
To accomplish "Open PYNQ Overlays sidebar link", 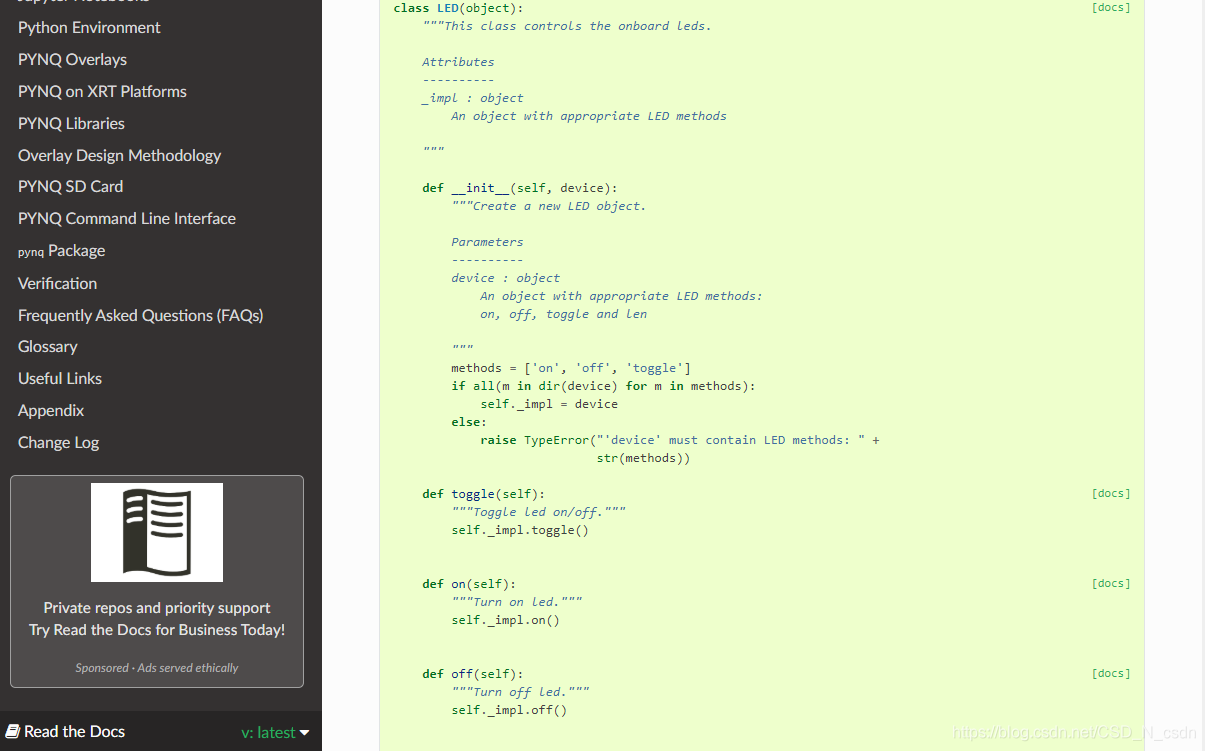I will coord(72,59).
